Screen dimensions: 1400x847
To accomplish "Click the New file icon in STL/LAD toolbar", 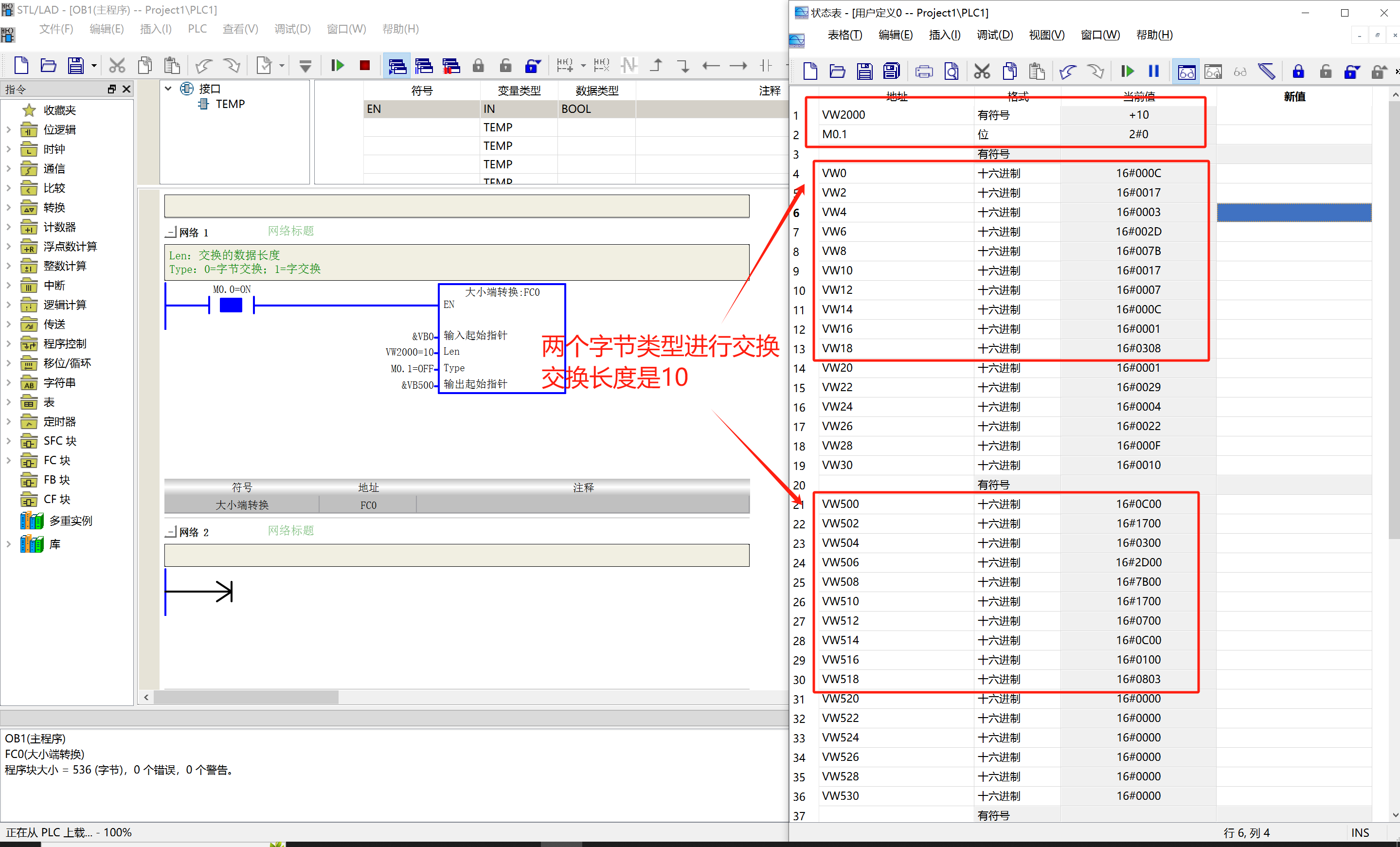I will 21,66.
